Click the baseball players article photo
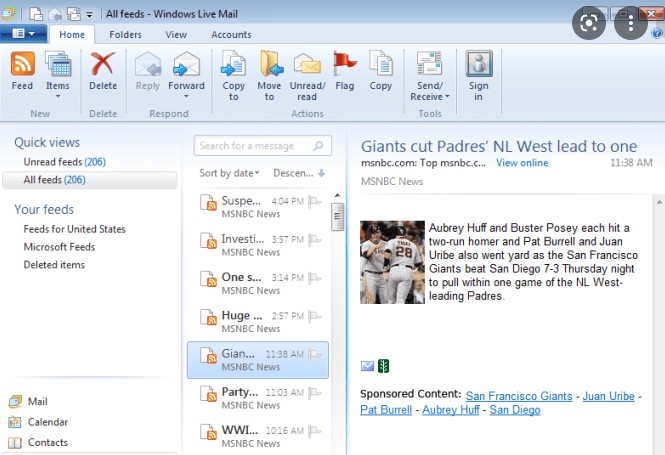 [392, 262]
